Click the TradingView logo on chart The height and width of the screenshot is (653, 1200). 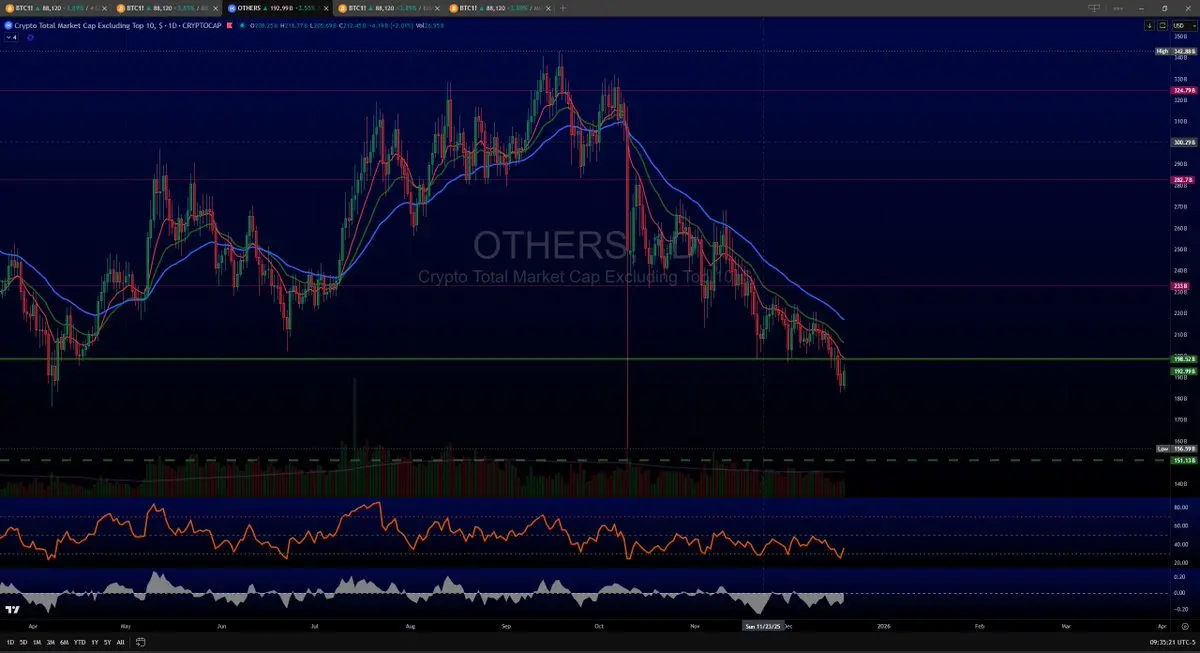tap(12, 609)
